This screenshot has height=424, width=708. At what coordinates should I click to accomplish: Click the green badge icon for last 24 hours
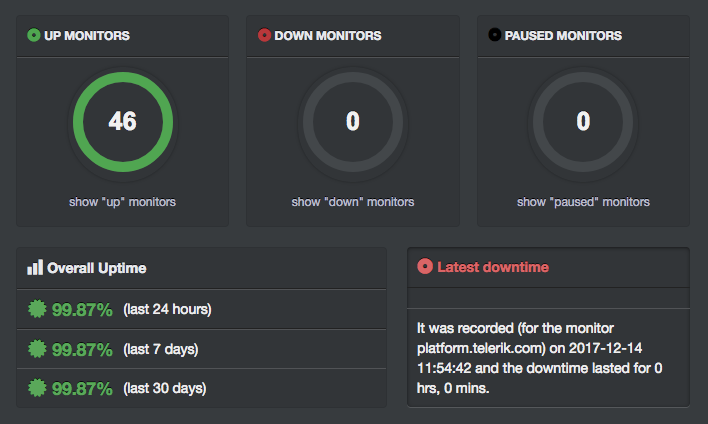(37, 309)
